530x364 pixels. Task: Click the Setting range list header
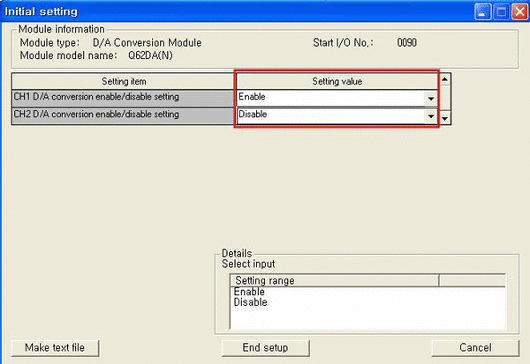334,281
